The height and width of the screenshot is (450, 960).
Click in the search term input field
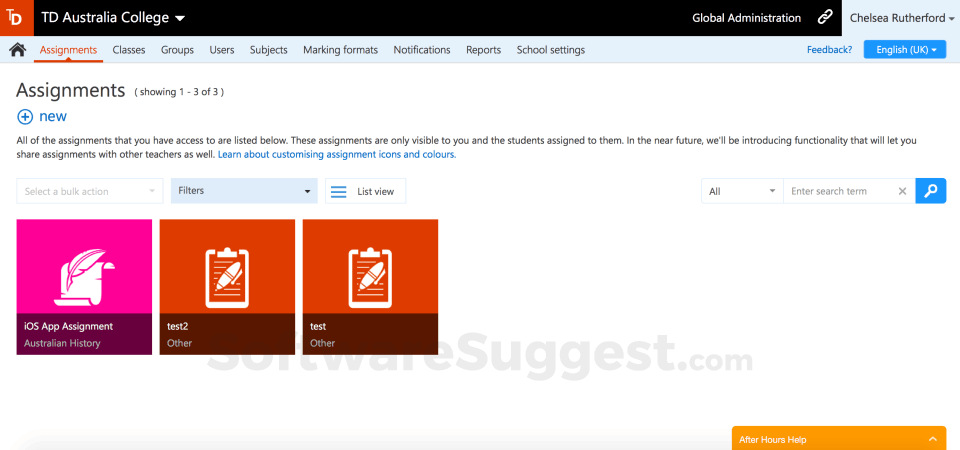(x=838, y=191)
